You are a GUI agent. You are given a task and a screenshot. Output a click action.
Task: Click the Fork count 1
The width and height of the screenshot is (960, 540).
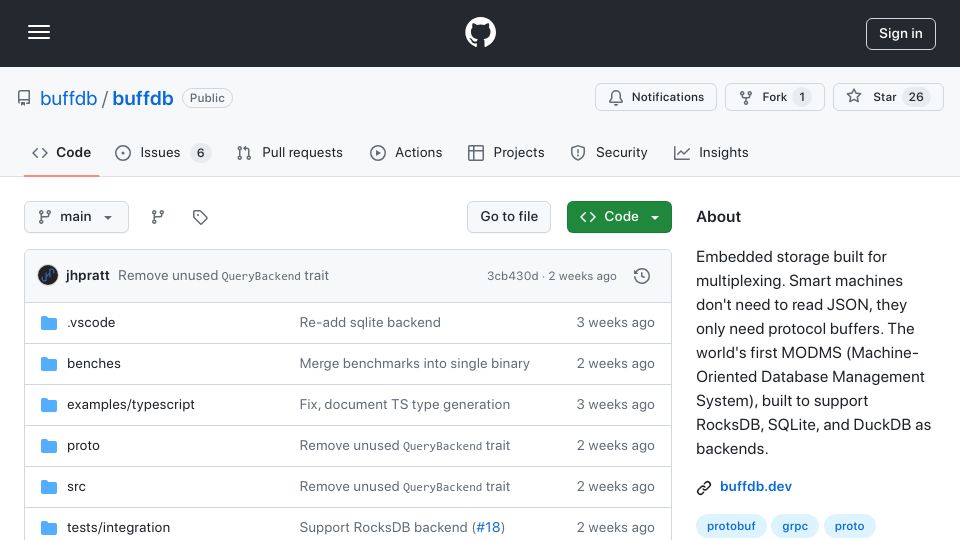(802, 97)
